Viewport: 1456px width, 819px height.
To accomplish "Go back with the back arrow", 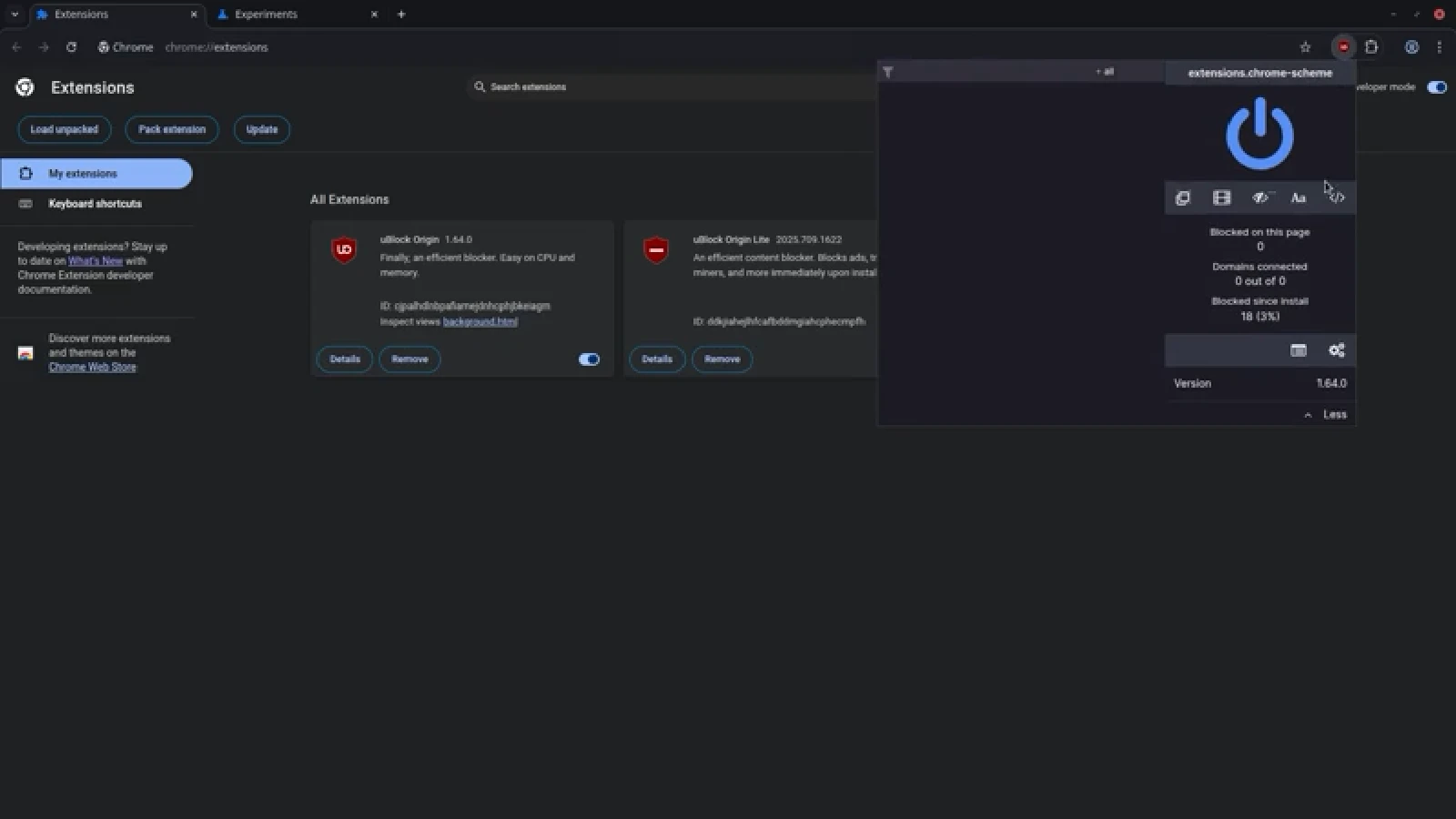I will (16, 47).
